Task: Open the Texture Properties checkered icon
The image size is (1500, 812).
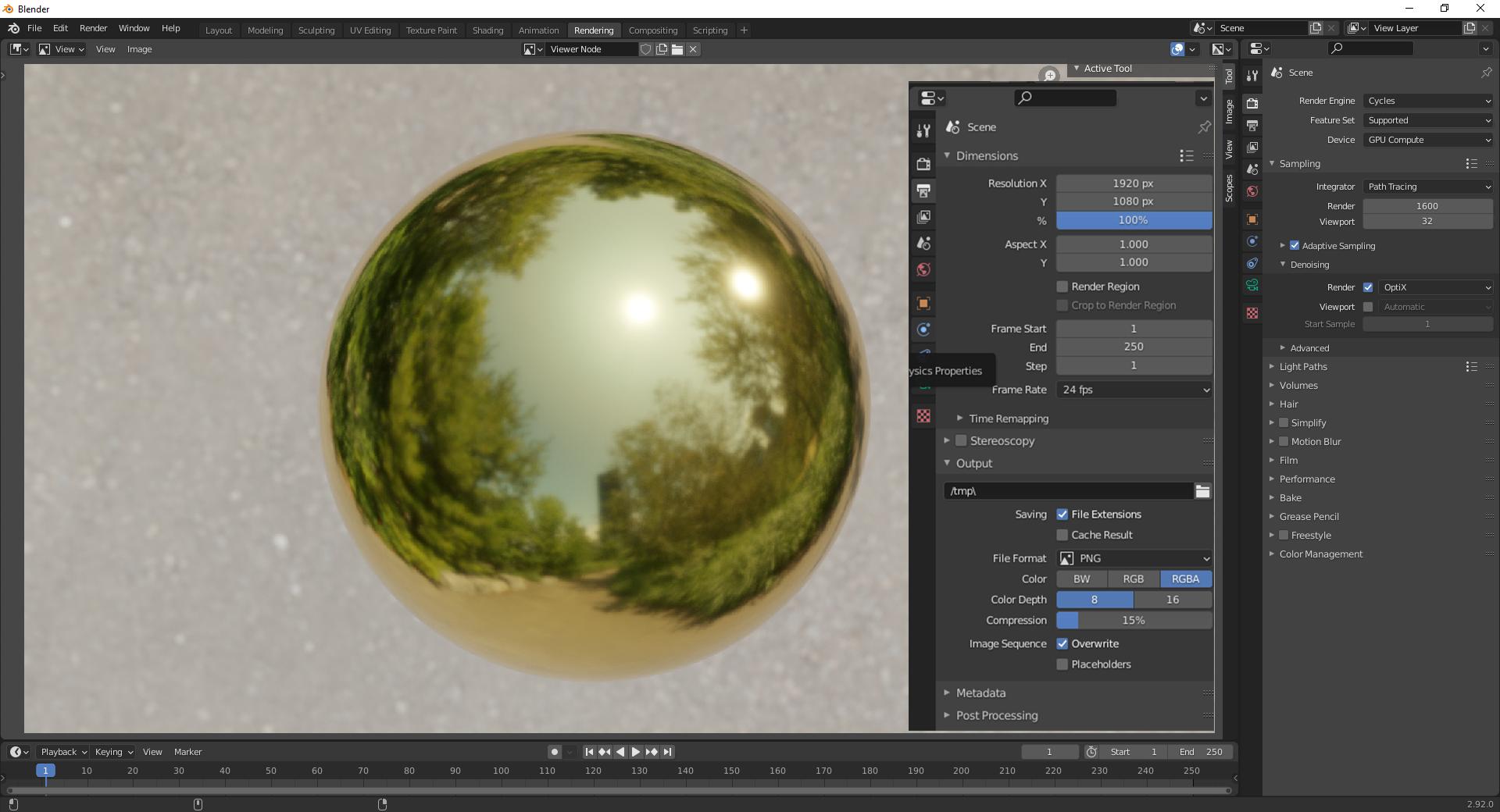Action: [x=923, y=416]
